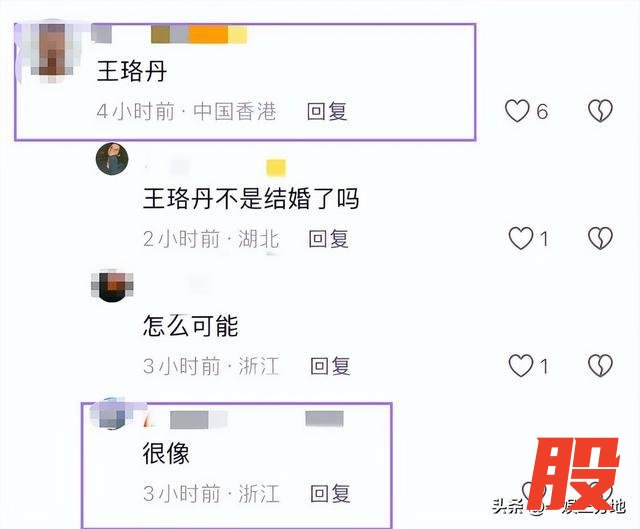The height and width of the screenshot is (529, 640).
Task: Open avatar of the 怎么可能 commenter
Action: click(112, 285)
